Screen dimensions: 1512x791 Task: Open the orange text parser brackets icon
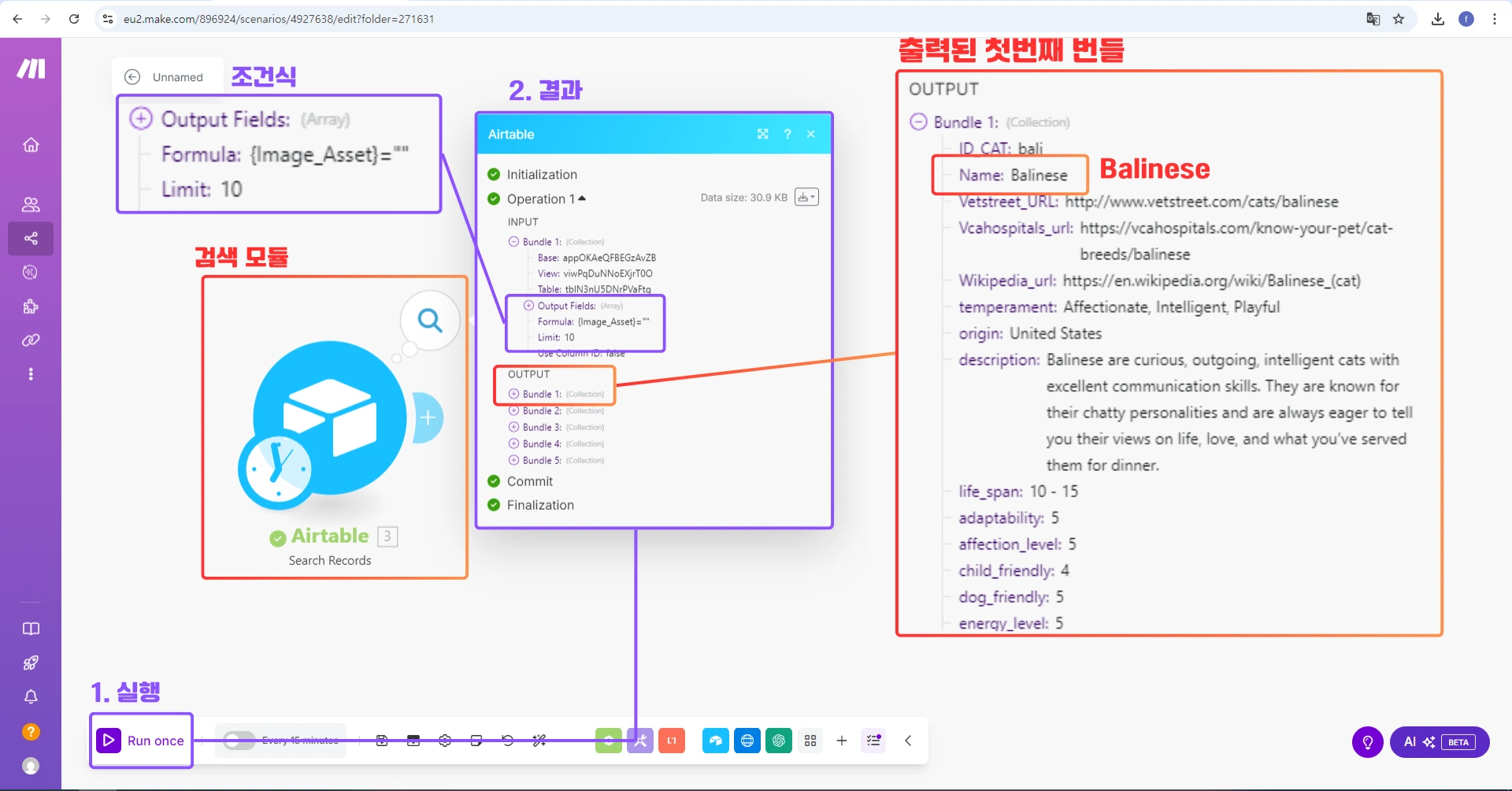tap(672, 741)
